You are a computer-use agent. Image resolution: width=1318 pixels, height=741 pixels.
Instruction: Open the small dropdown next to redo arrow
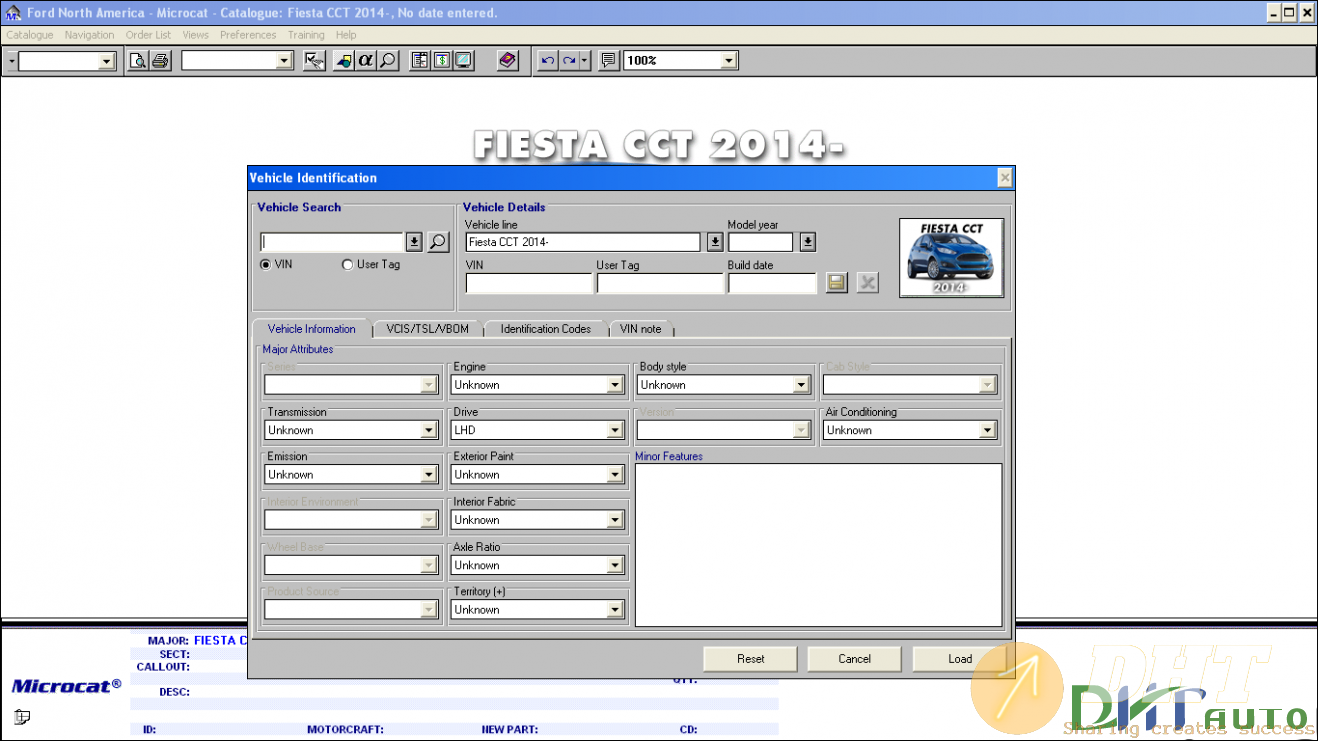(585, 61)
